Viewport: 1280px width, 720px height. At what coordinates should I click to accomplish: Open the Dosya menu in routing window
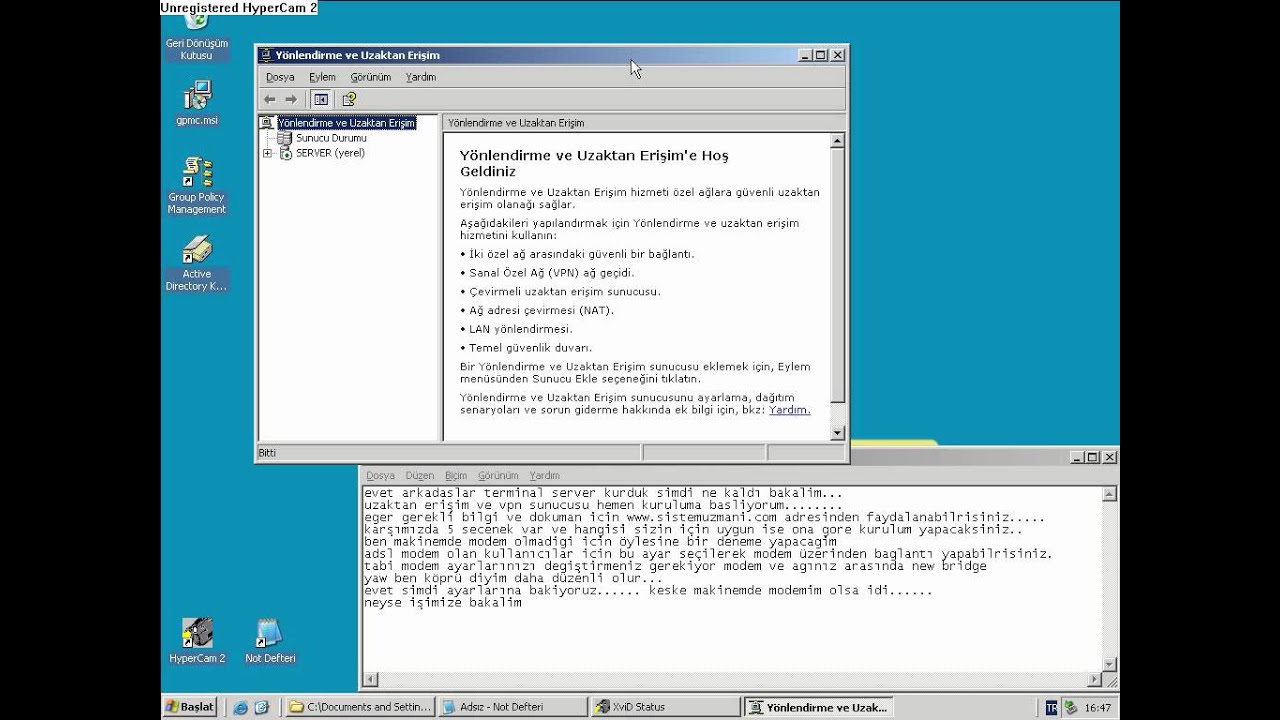(x=280, y=77)
